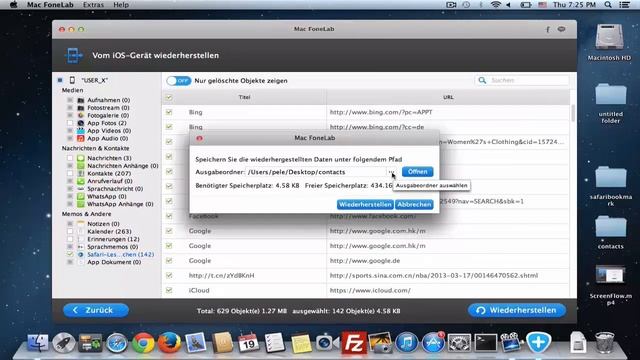
Task: Uncheck the iCloud row checkbox
Action: (169, 290)
